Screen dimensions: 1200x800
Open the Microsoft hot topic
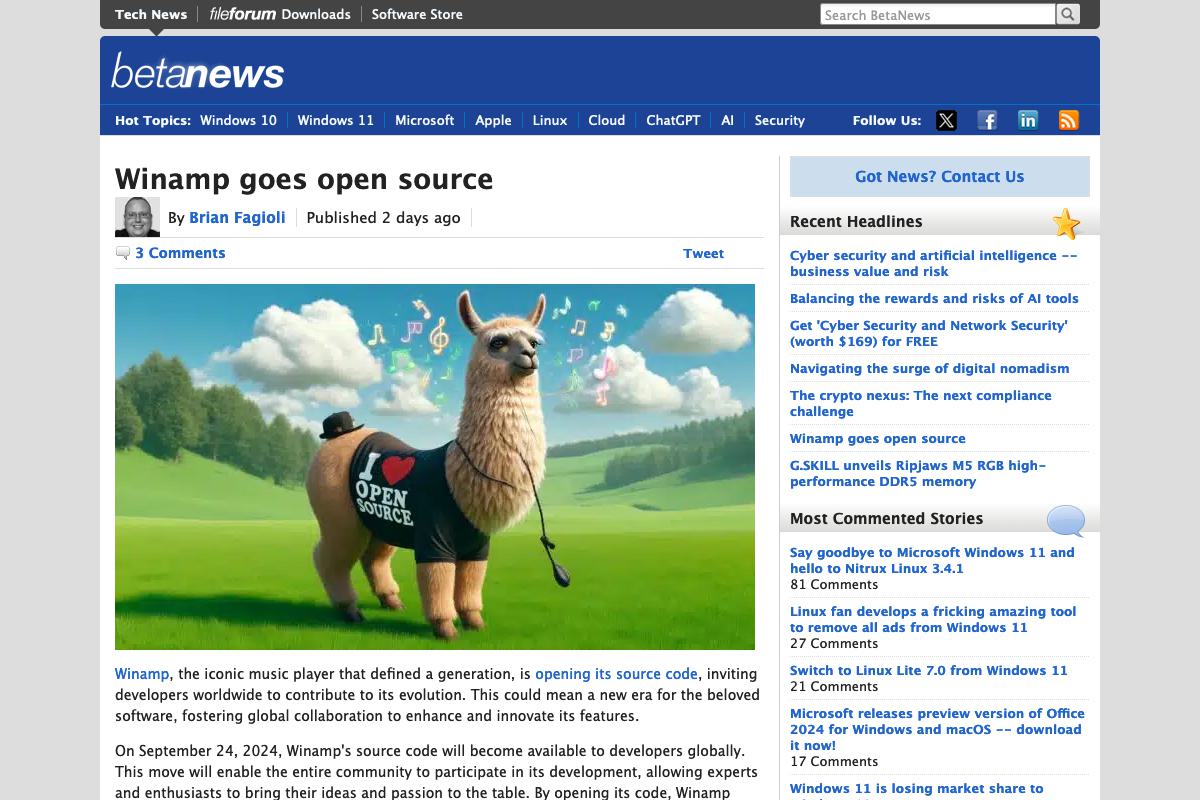pyautogui.click(x=424, y=120)
